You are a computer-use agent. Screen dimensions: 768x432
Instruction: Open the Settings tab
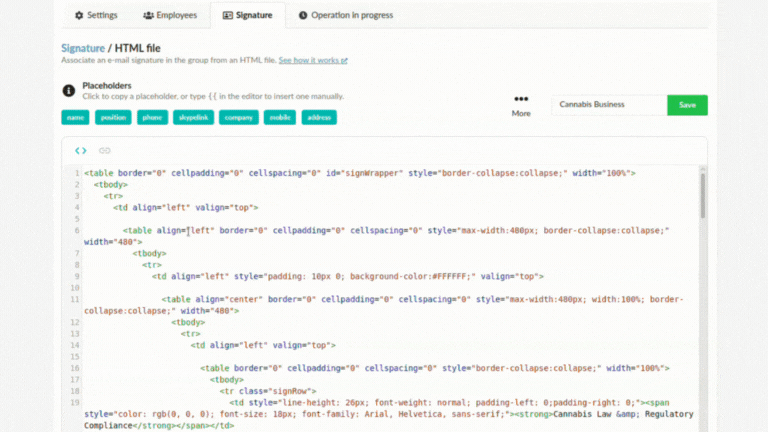(x=96, y=15)
